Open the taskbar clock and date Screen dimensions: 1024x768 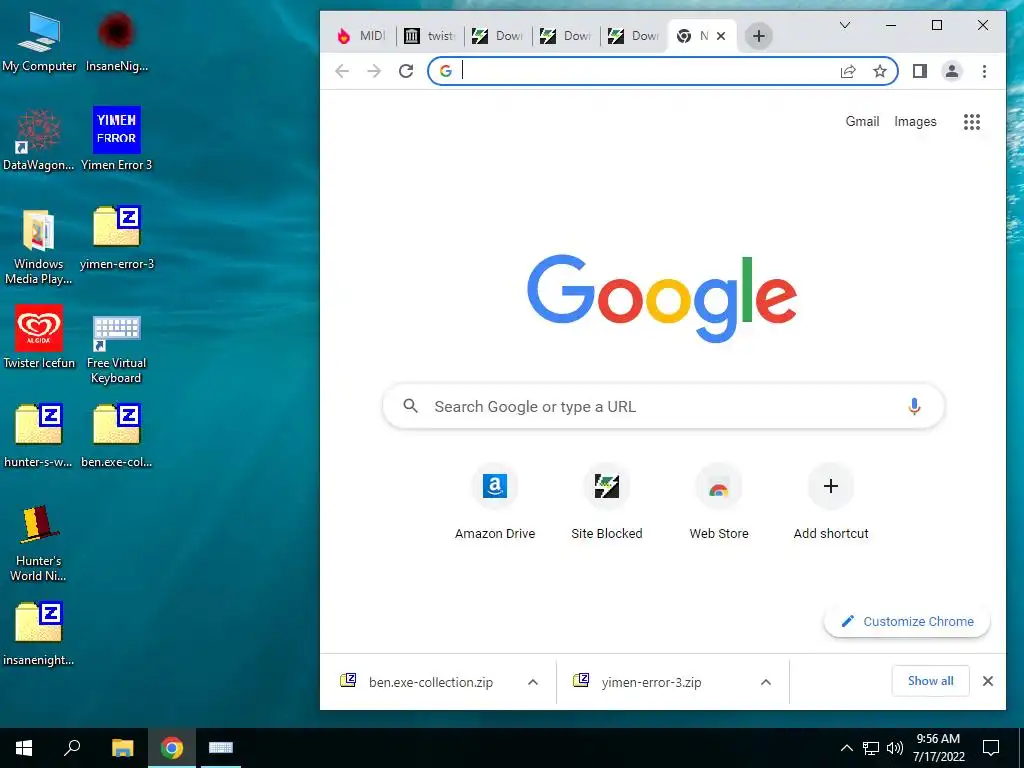938,748
